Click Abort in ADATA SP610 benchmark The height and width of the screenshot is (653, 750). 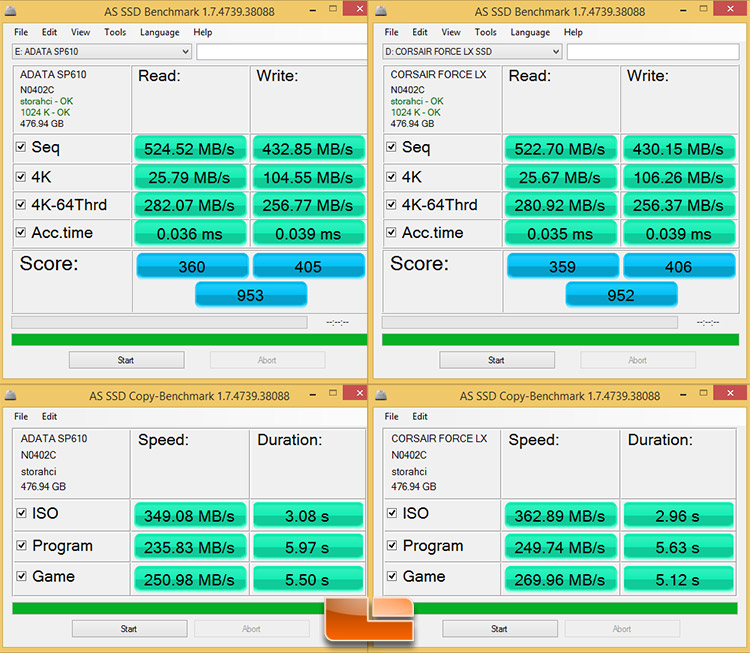[267, 360]
